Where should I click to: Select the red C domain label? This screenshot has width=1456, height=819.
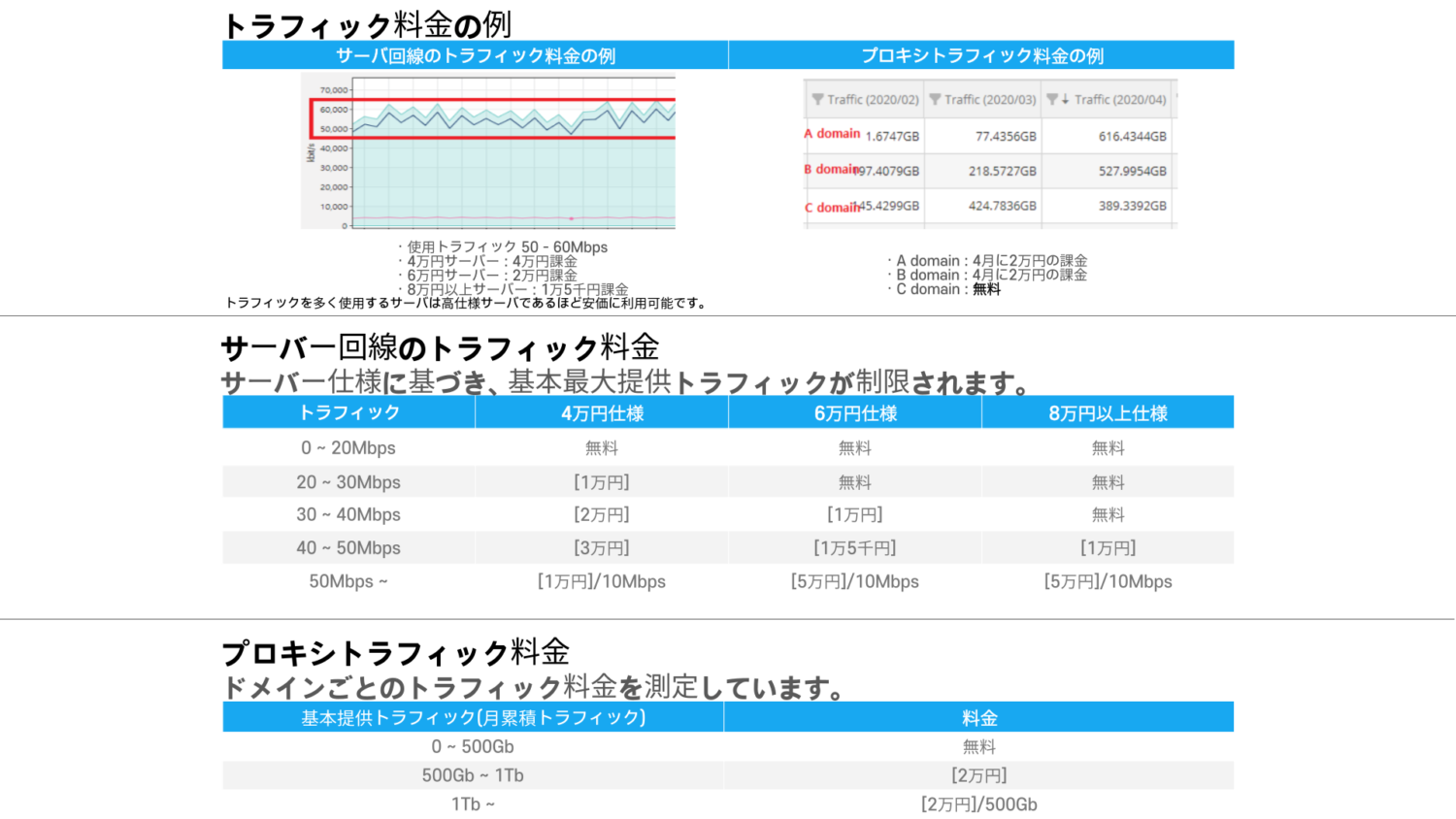tap(832, 208)
